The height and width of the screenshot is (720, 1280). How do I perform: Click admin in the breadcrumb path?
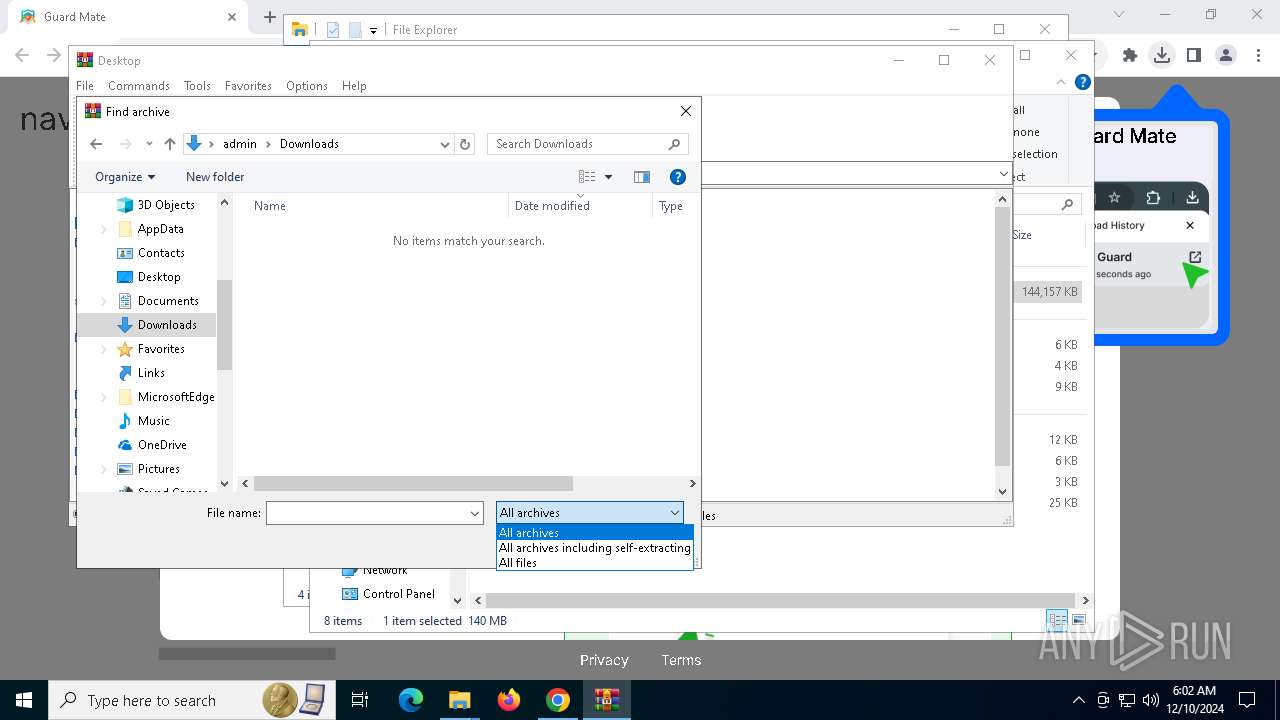coord(240,144)
